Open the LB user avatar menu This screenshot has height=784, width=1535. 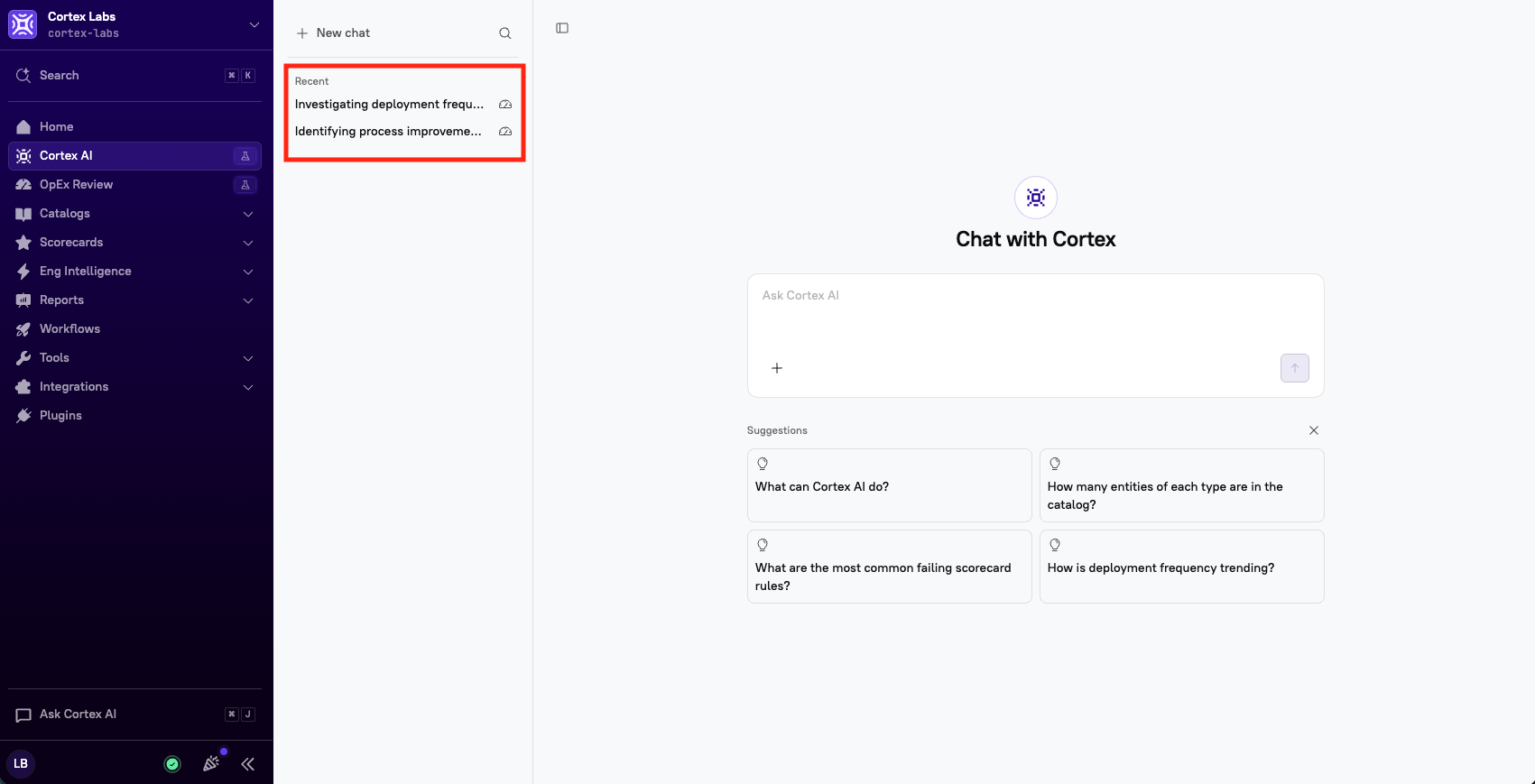[21, 763]
